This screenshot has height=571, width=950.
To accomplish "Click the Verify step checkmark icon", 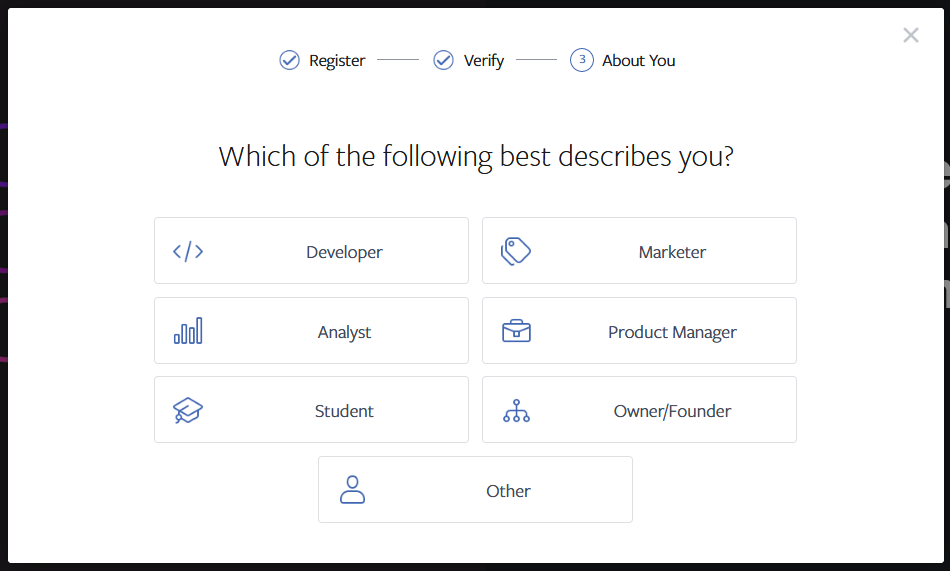I will (443, 60).
